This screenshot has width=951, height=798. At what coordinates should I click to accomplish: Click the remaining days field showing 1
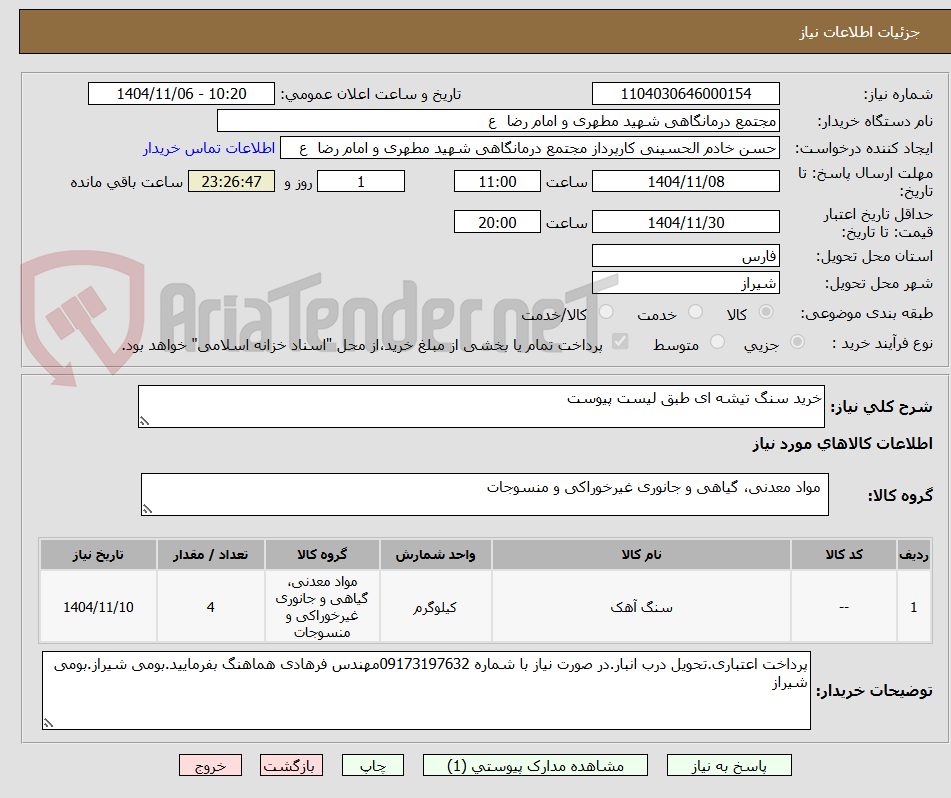361,181
